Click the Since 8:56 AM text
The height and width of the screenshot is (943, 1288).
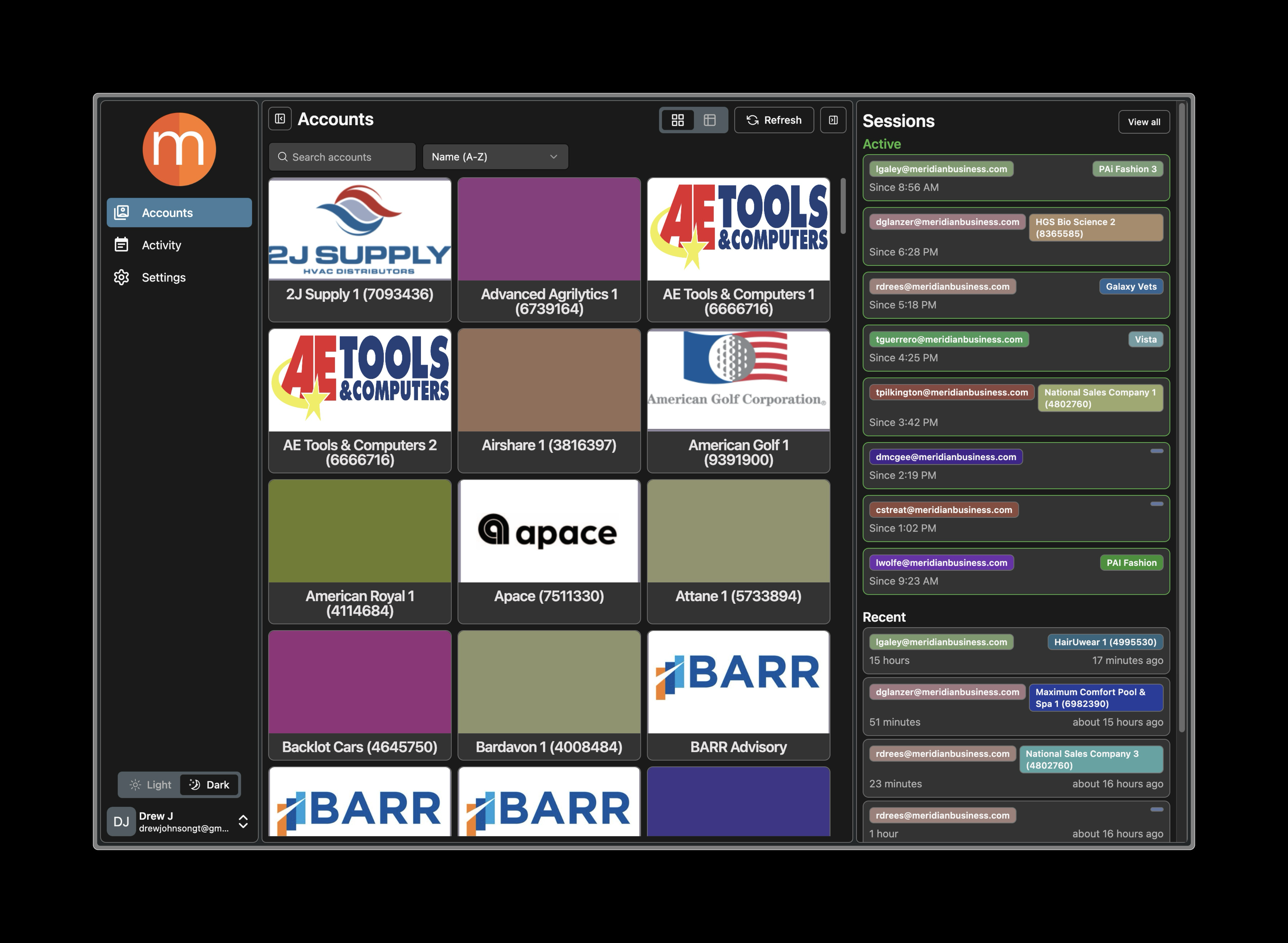coord(904,187)
